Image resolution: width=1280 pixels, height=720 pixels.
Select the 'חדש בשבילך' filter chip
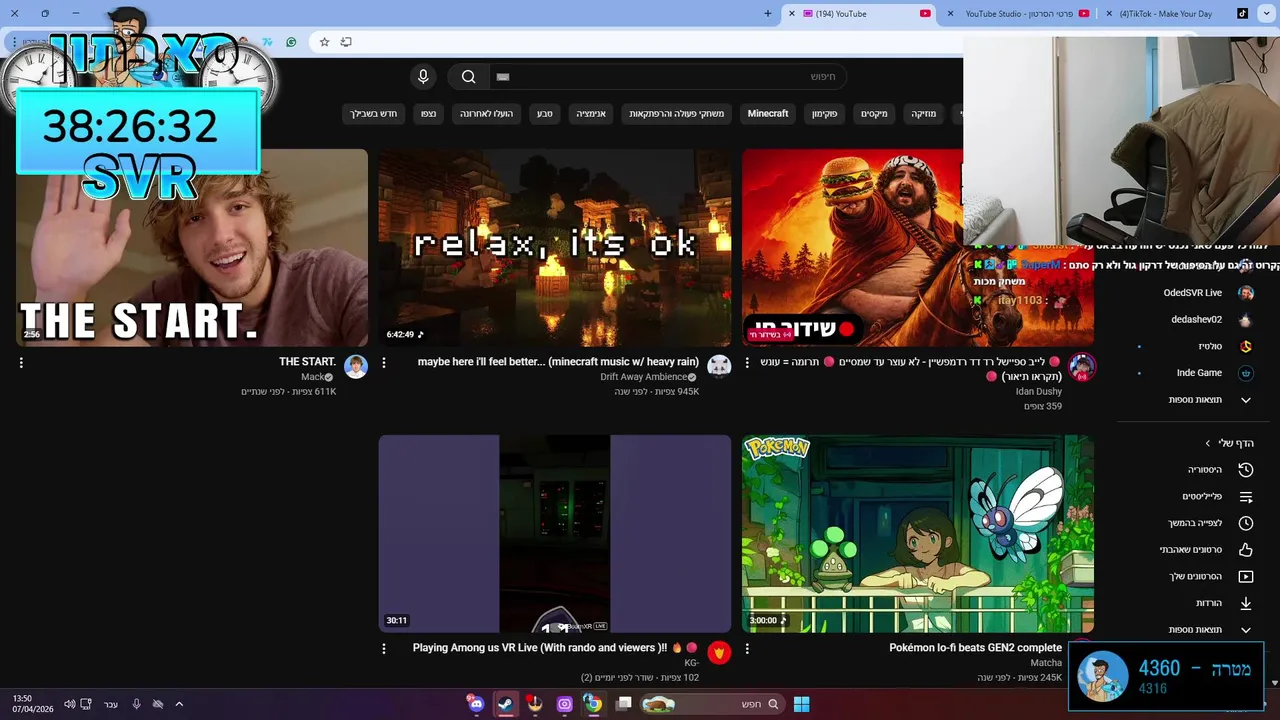click(374, 114)
